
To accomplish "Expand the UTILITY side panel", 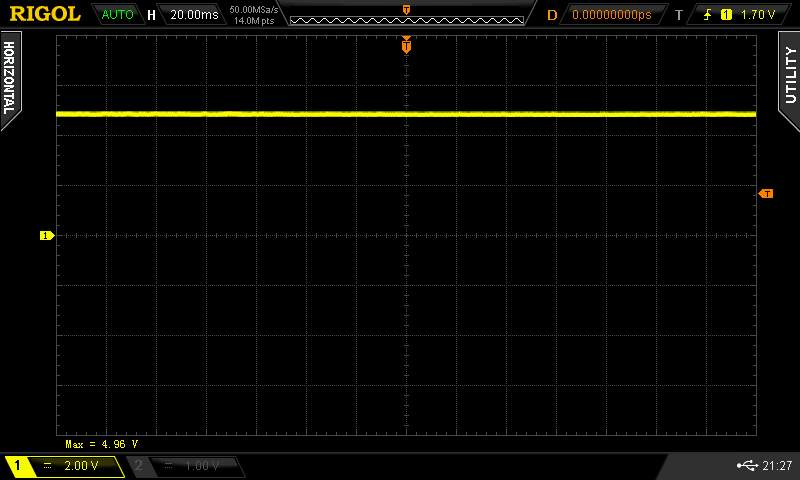I will [x=790, y=75].
